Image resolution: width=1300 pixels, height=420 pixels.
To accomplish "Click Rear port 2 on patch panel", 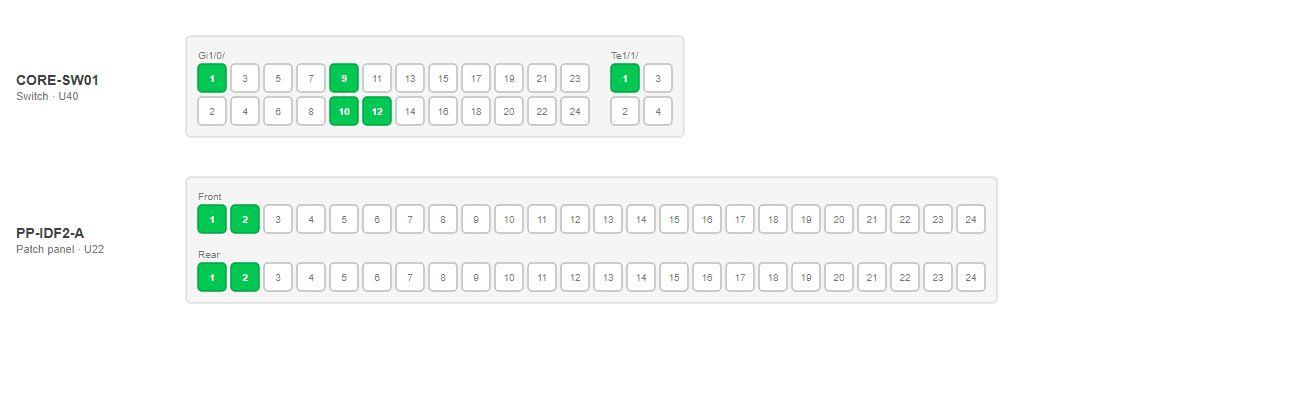I will 245,277.
